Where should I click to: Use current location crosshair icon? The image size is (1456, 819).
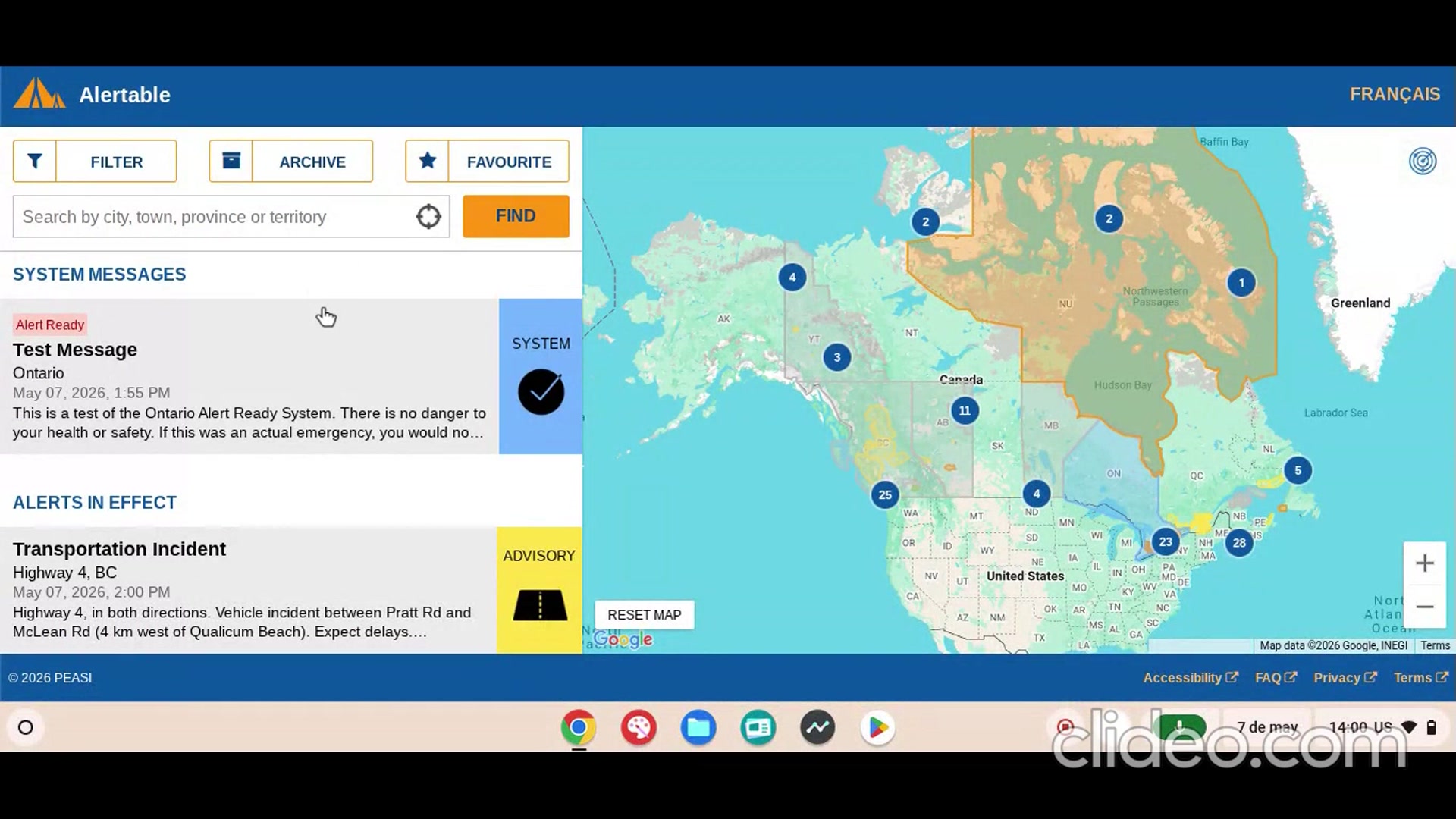[x=428, y=217]
